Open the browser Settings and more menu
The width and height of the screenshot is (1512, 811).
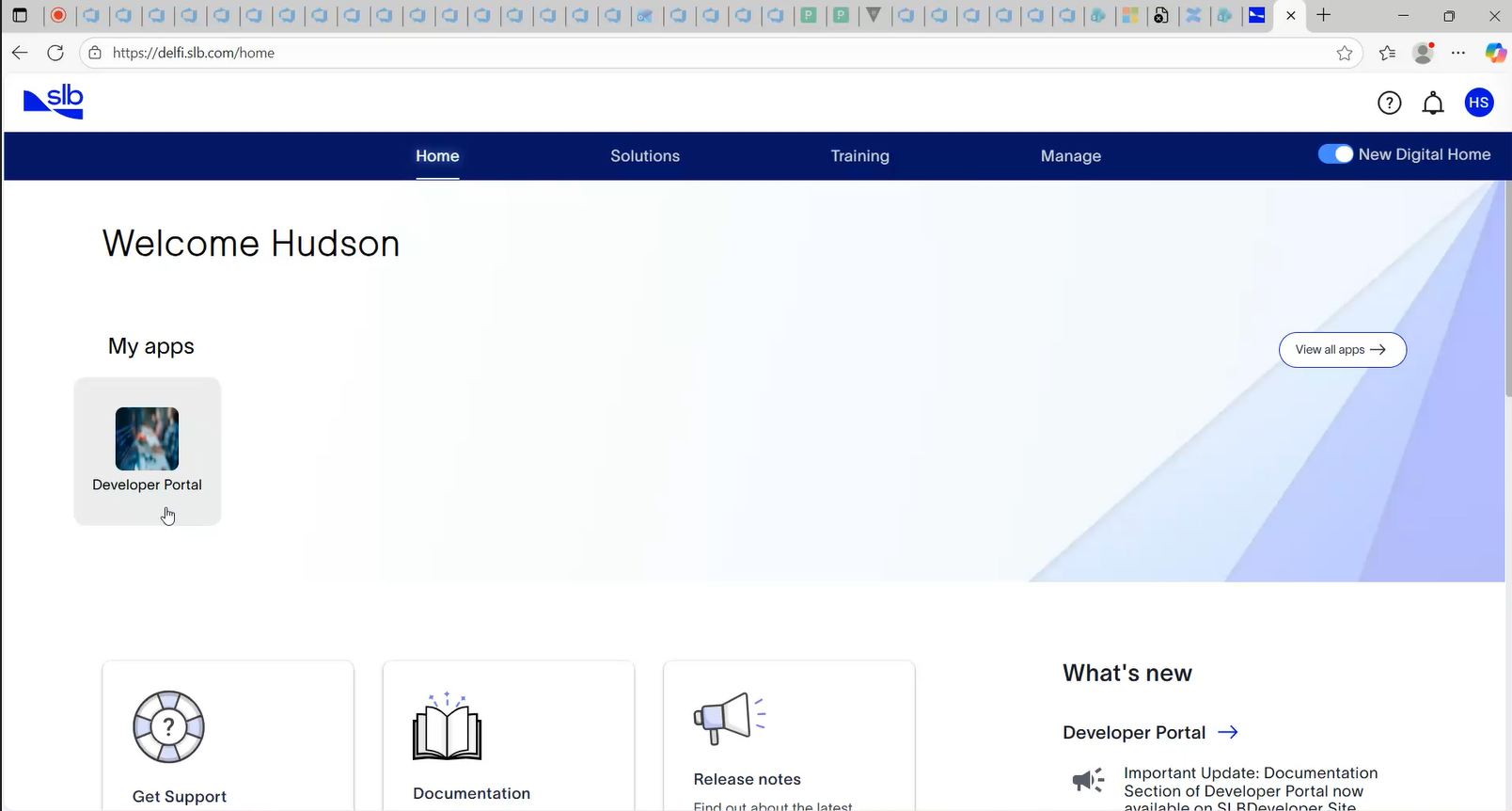(x=1458, y=53)
